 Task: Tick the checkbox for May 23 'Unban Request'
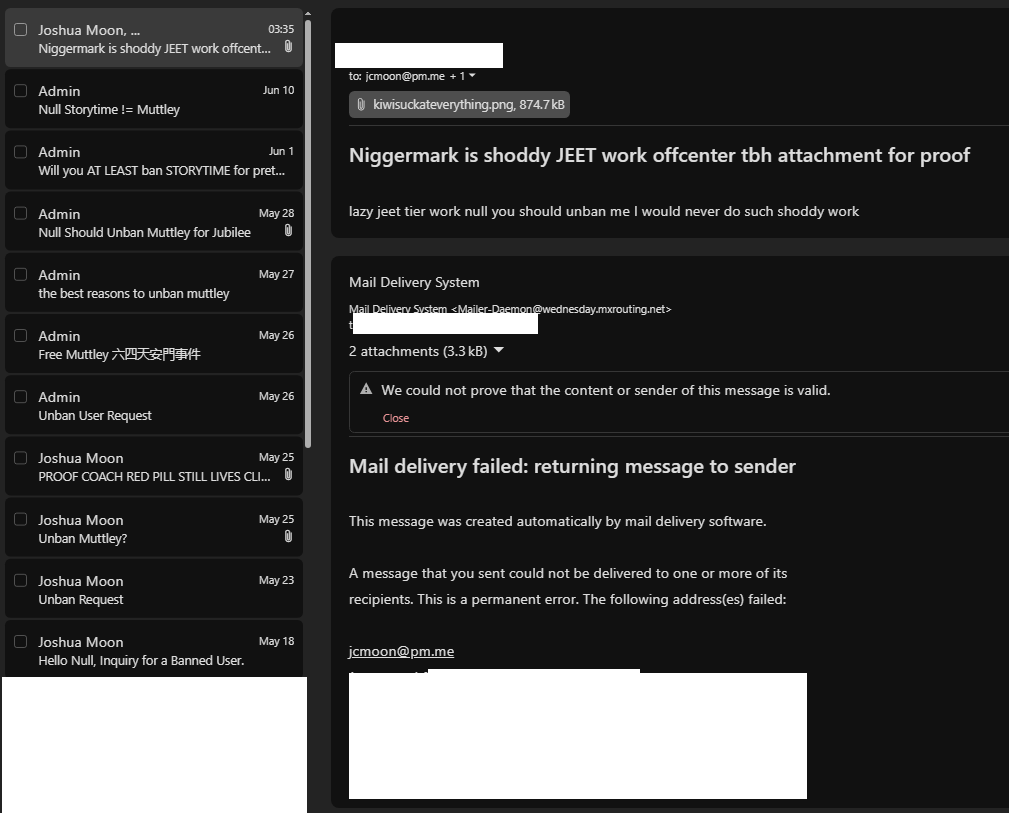point(20,581)
